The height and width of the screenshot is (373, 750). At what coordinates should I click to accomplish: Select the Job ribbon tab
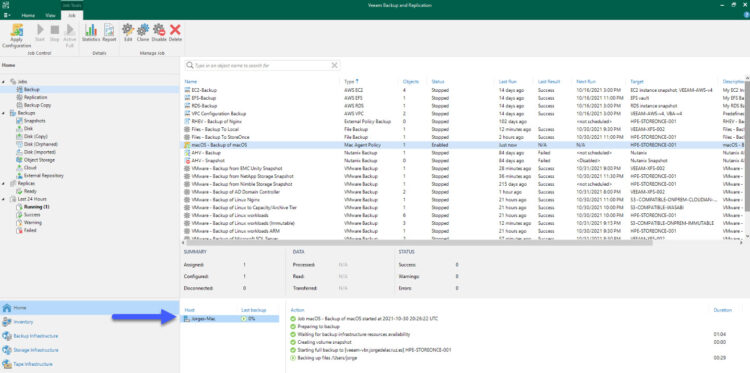tap(72, 15)
